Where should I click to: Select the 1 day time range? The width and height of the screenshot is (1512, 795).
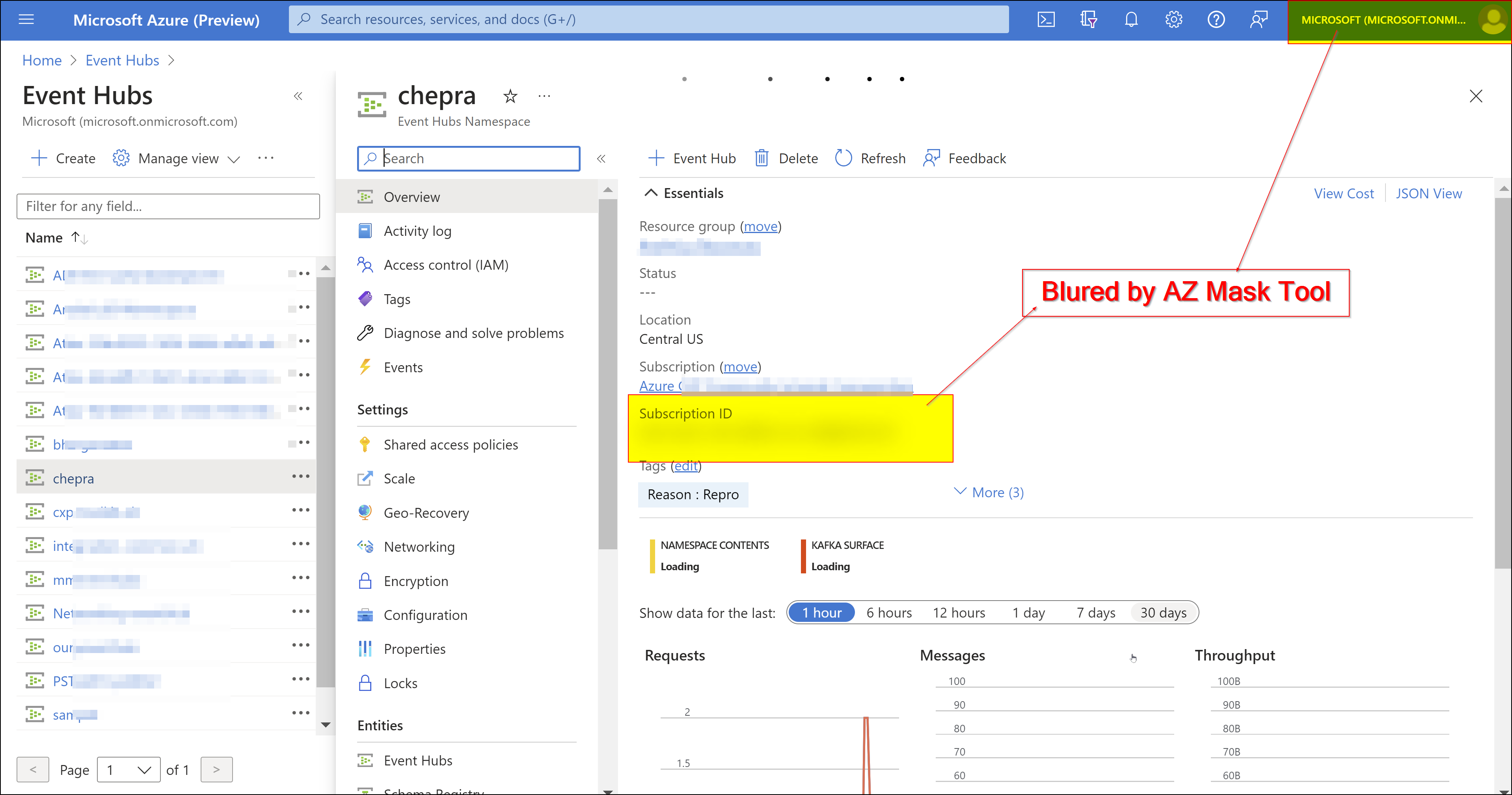1028,613
